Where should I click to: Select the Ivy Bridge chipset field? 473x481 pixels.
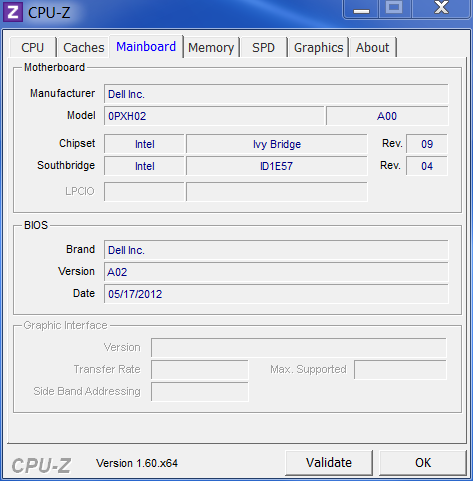277,144
